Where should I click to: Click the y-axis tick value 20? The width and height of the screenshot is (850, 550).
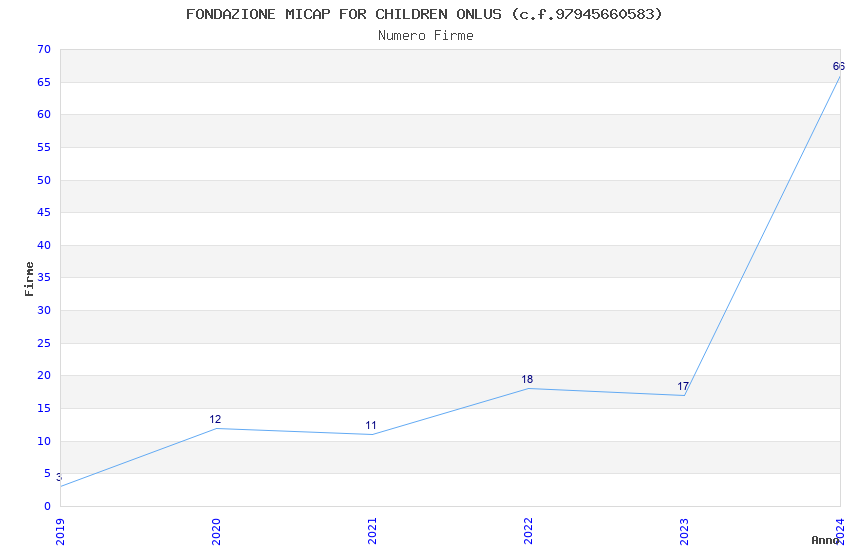pos(44,376)
